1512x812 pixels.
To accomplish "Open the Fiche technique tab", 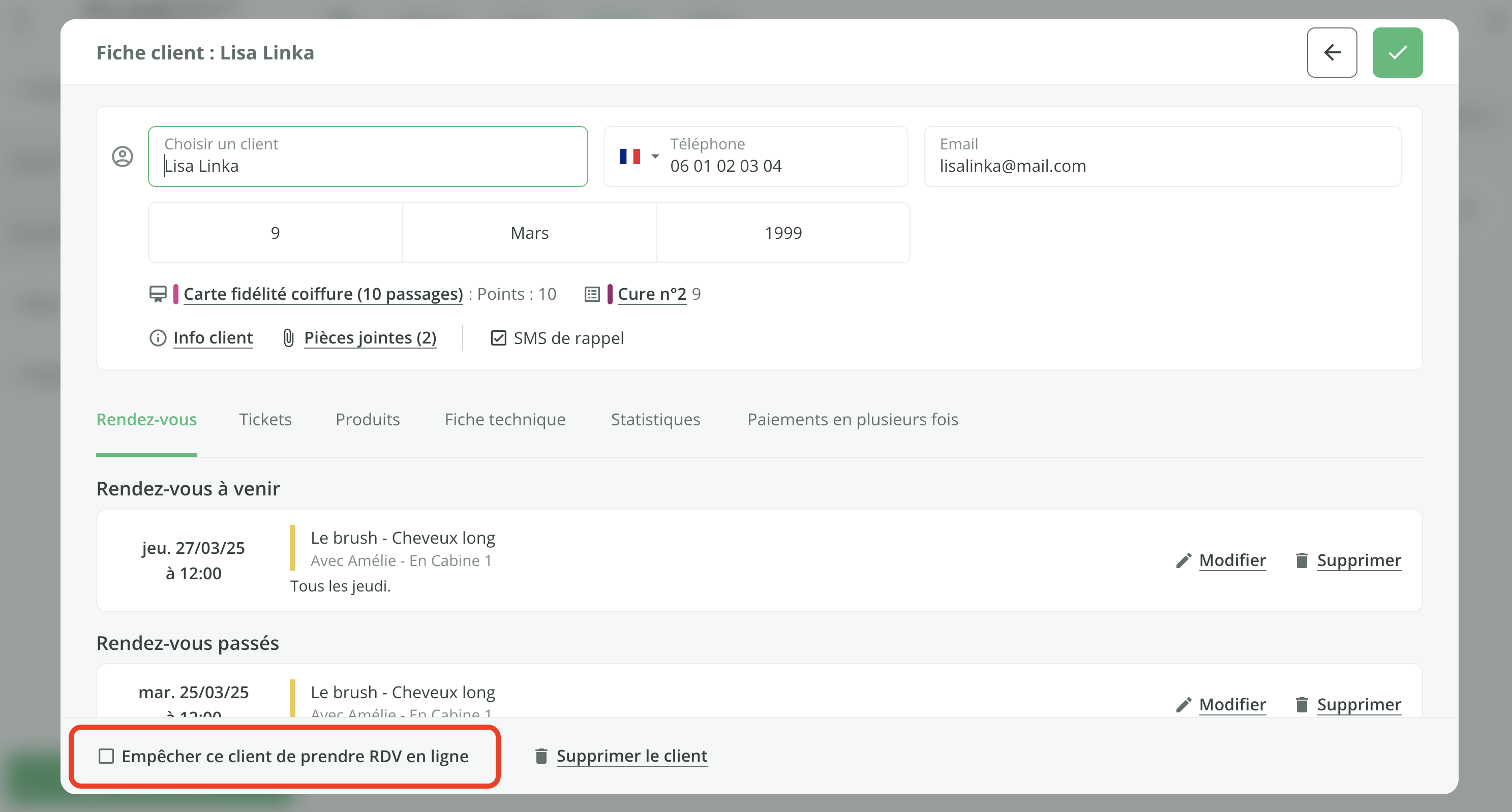I will 505,420.
